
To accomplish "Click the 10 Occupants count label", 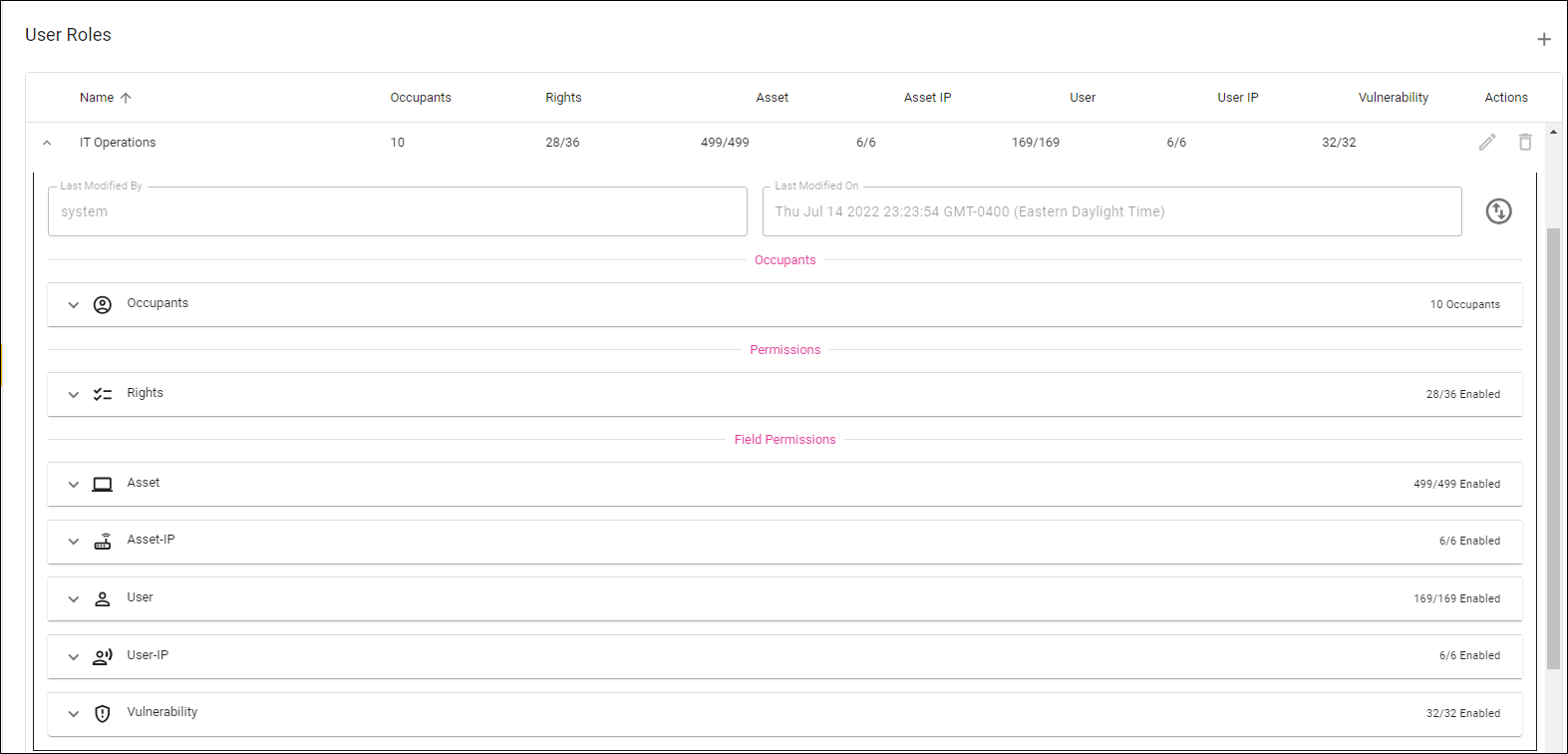I will [x=1465, y=305].
